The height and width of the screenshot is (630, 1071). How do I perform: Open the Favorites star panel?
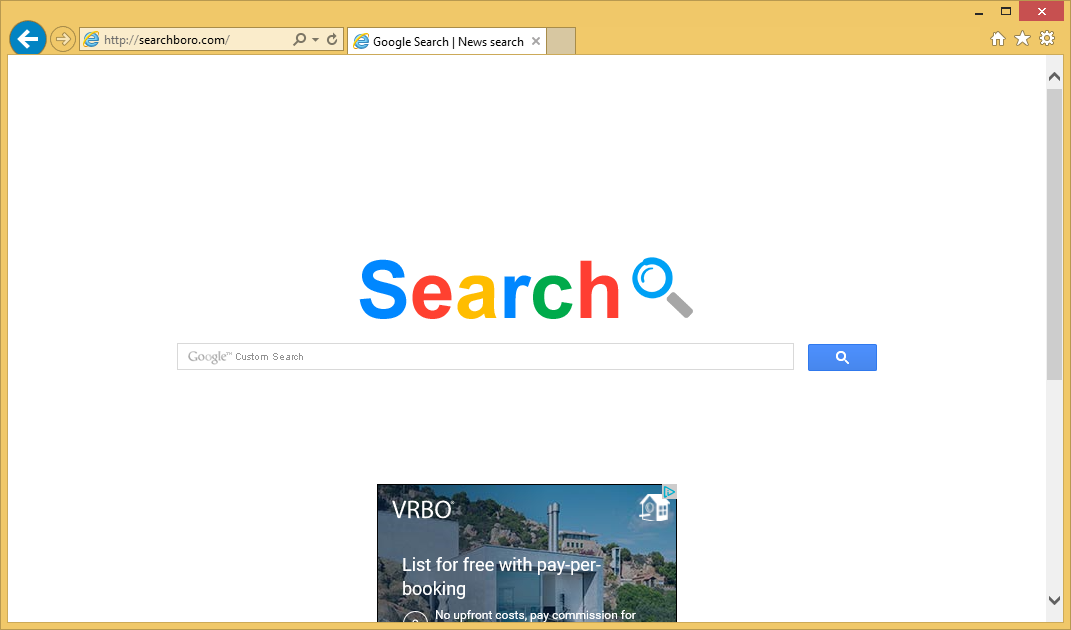(x=1022, y=38)
